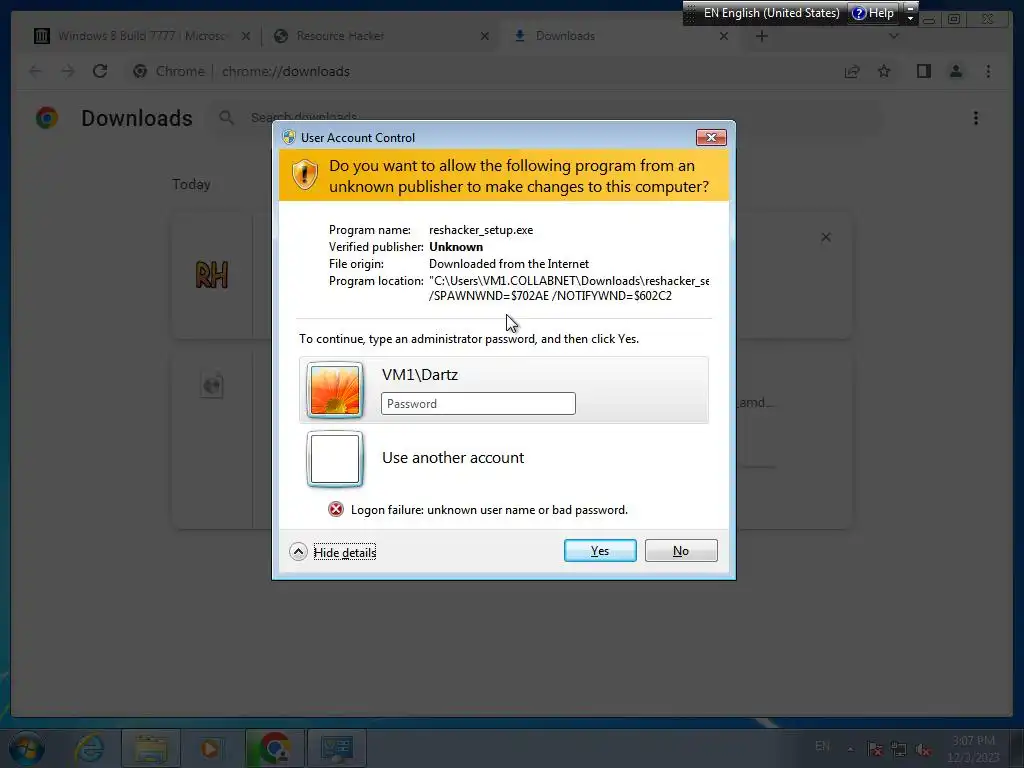1024x768 pixels.
Task: Click the Chrome logo beside Downloads
Action: (47, 118)
